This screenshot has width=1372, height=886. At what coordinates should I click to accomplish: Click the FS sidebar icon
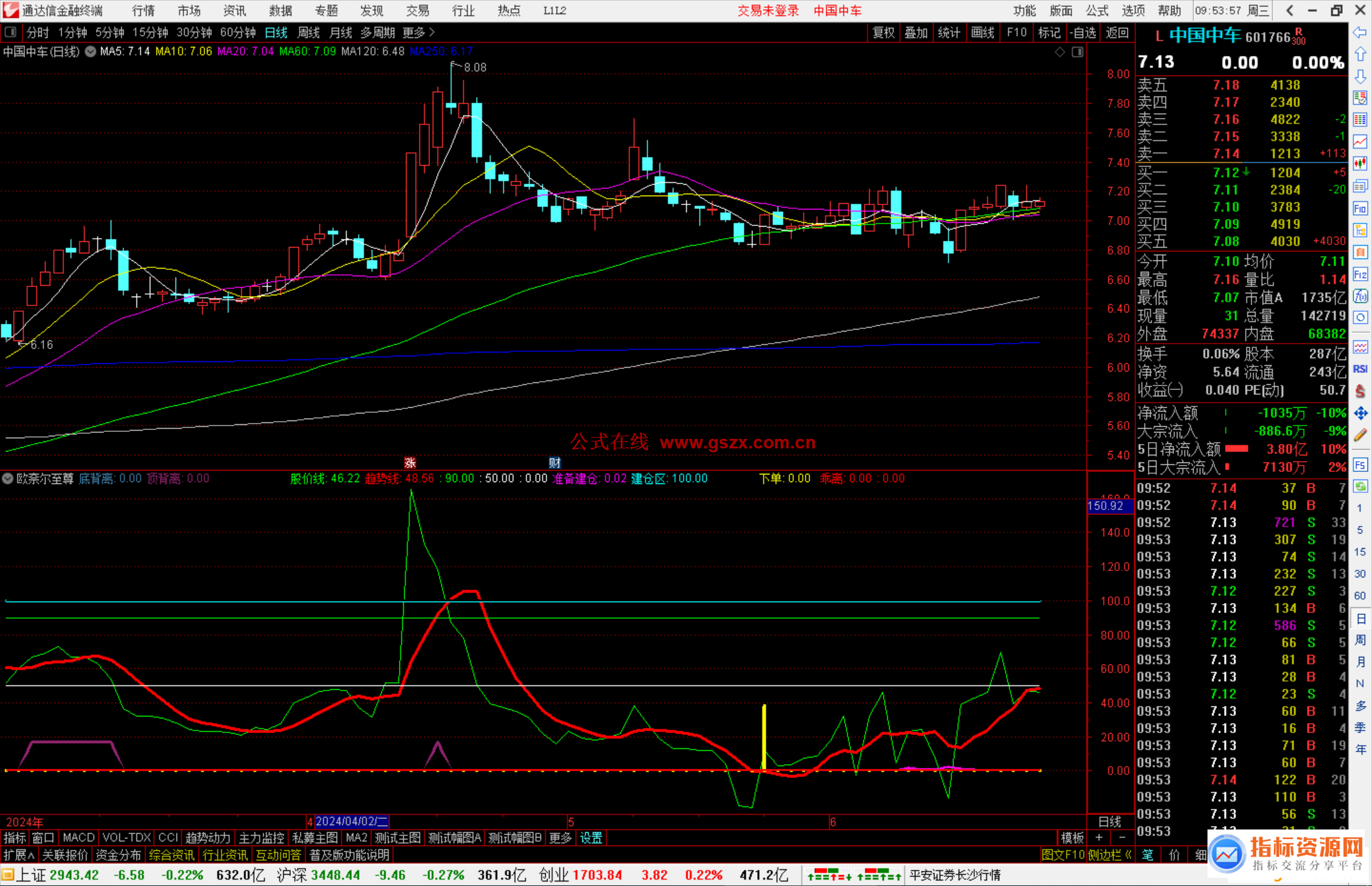point(1360,464)
